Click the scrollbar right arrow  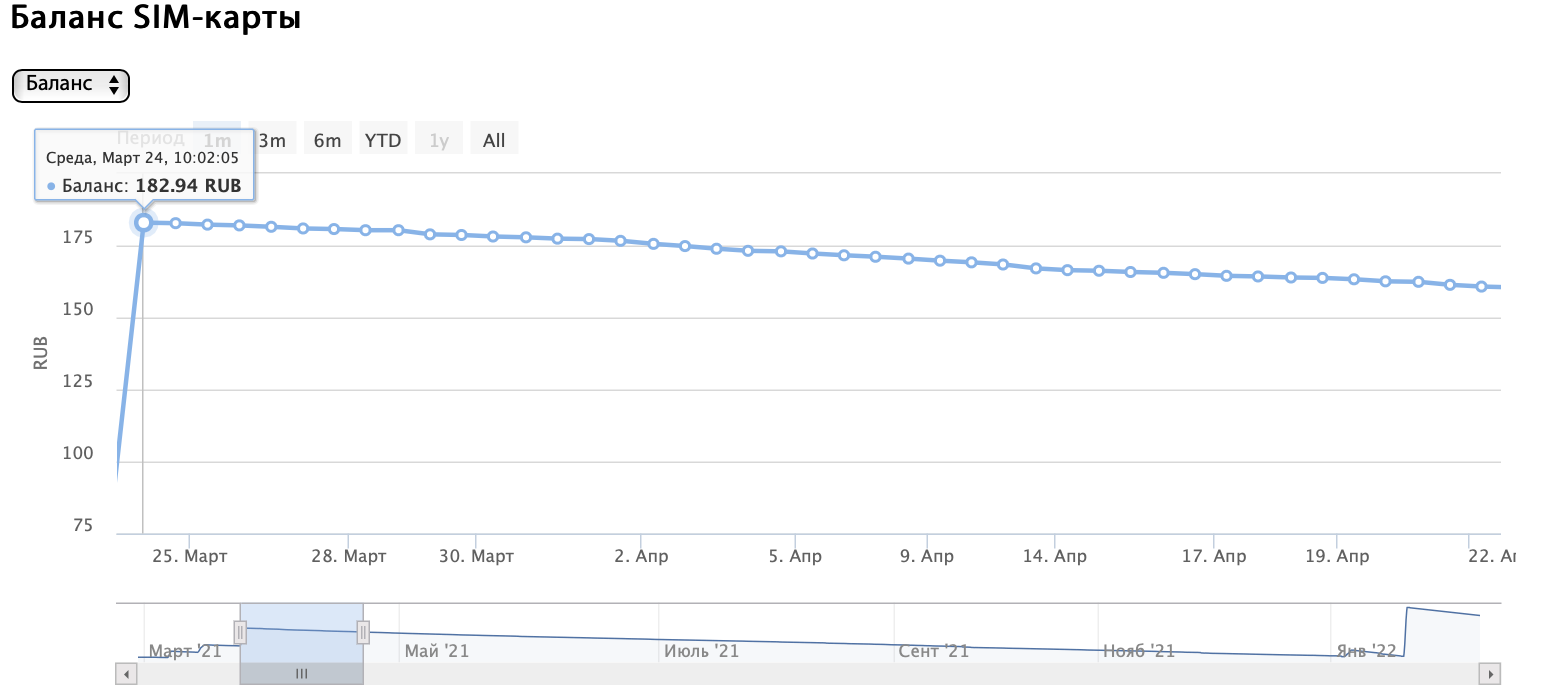(x=1491, y=675)
